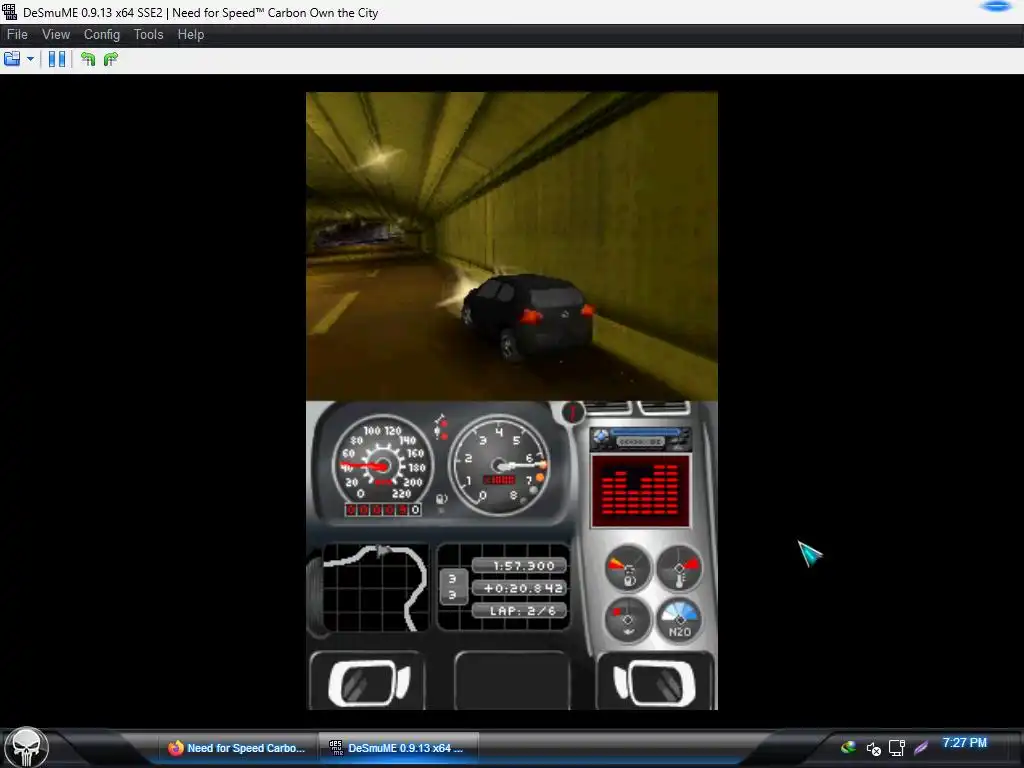Open the Help menu

coord(191,35)
